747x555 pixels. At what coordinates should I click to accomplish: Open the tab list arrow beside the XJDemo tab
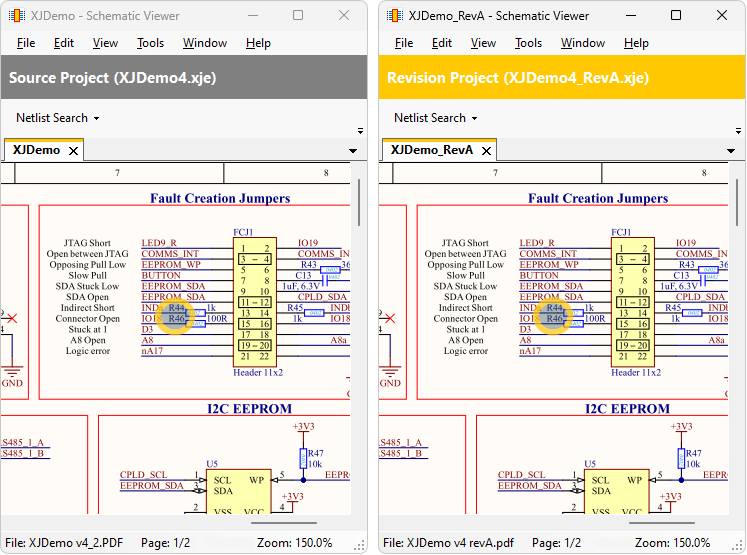pyautogui.click(x=353, y=151)
